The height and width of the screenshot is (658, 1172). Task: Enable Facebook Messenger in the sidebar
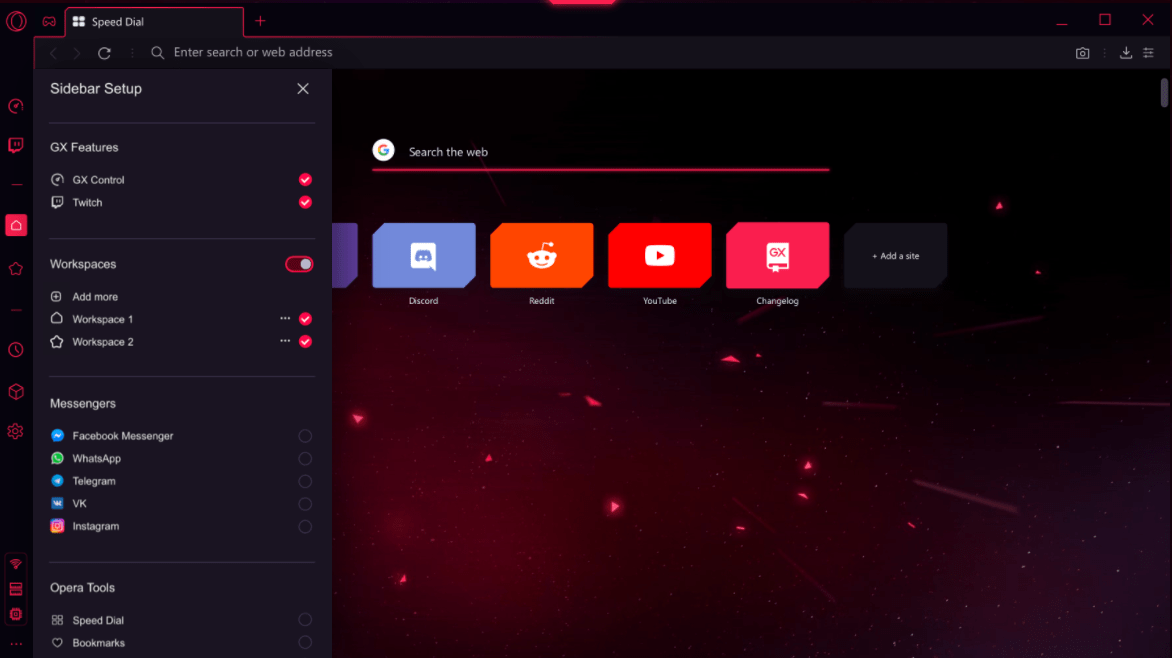305,436
